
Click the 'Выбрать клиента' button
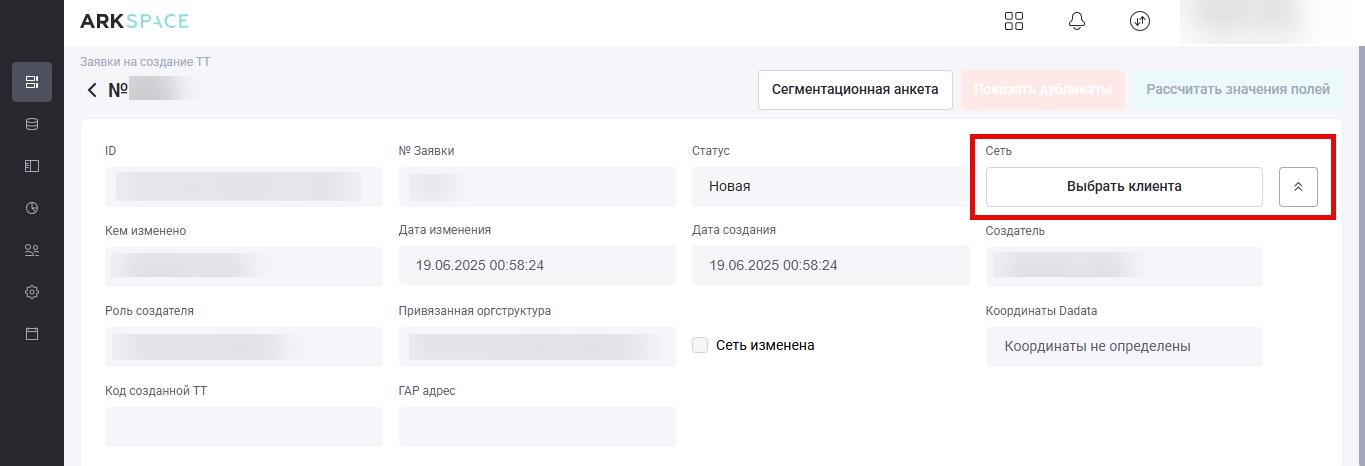(x=1124, y=186)
